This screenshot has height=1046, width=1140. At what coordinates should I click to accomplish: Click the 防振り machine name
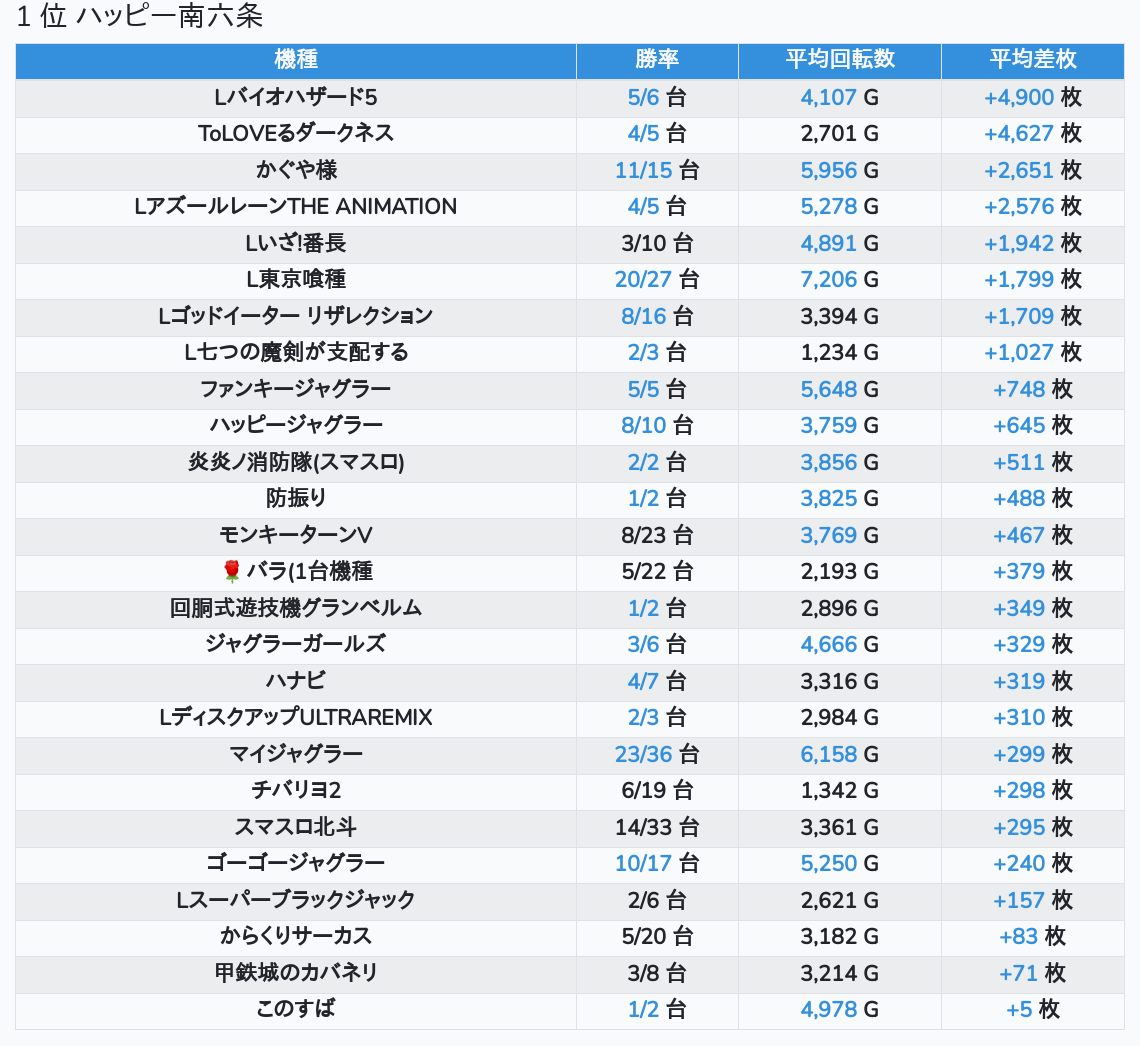click(296, 499)
